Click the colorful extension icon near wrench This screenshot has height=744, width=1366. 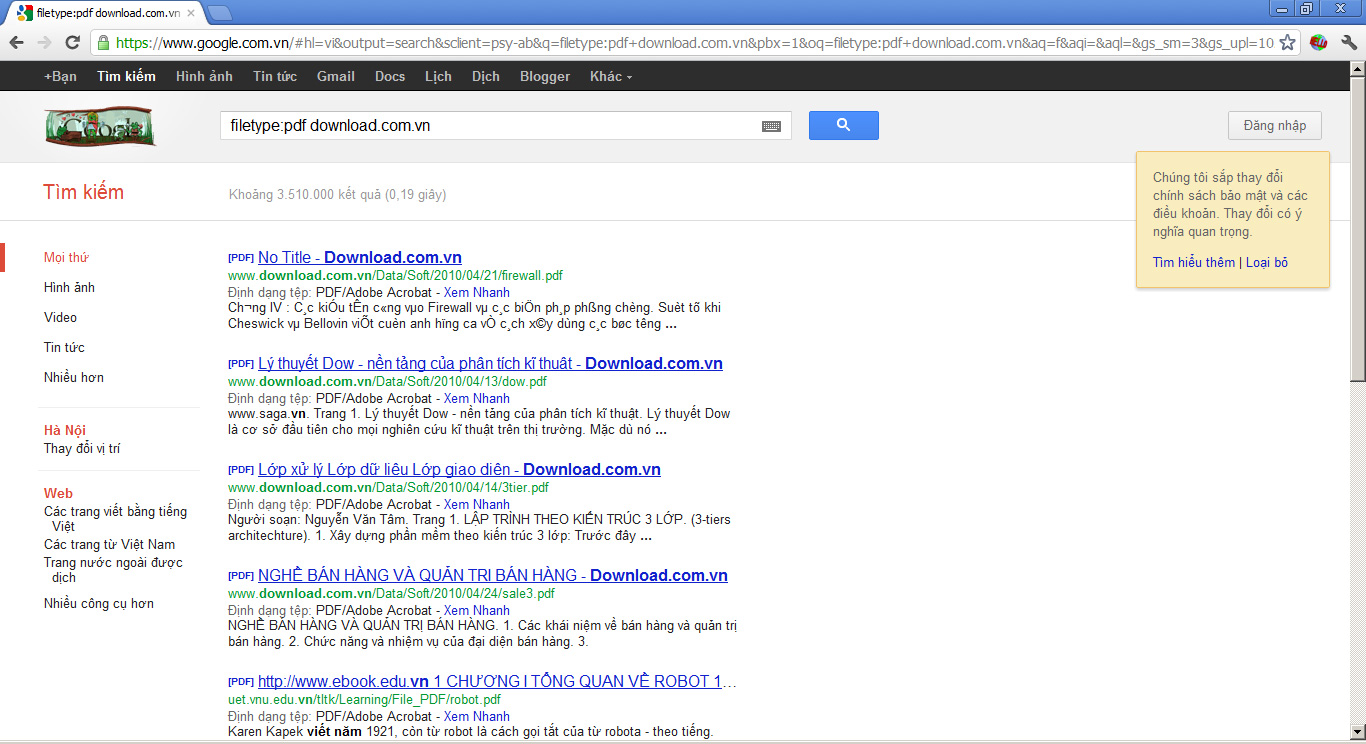1318,42
